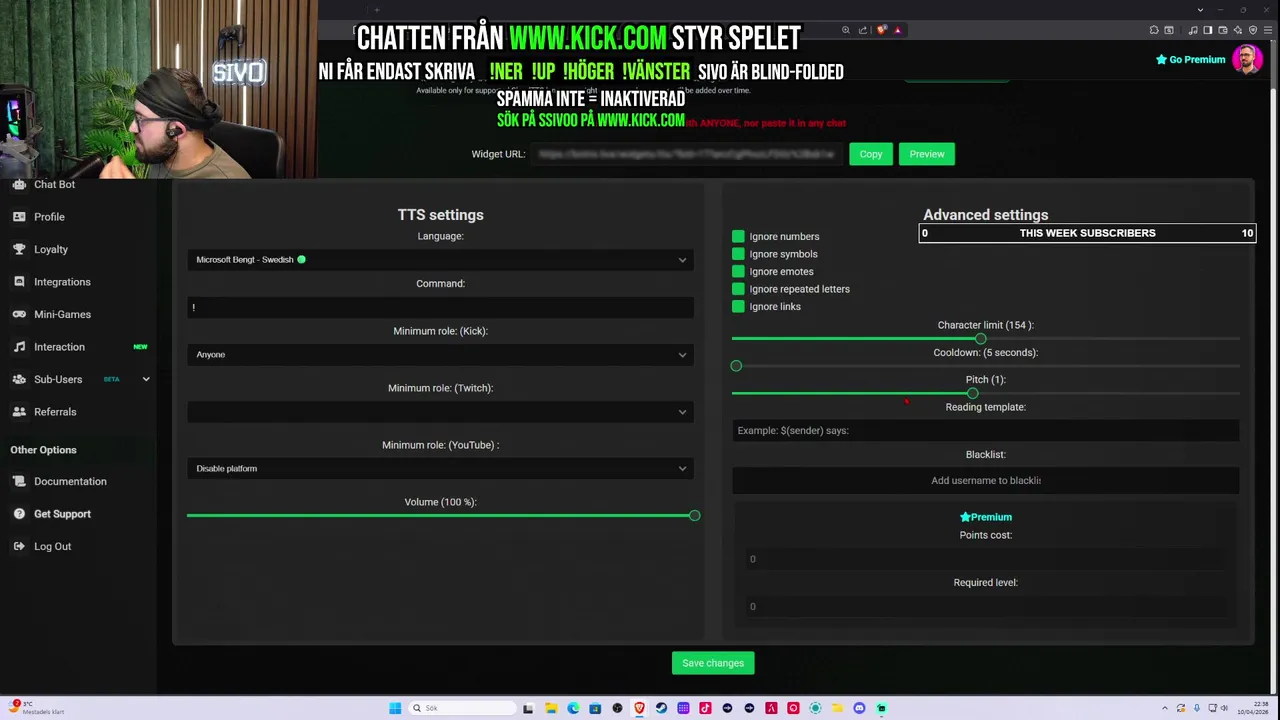1280x720 pixels.
Task: Click the Volume slider handle
Action: 694,515
